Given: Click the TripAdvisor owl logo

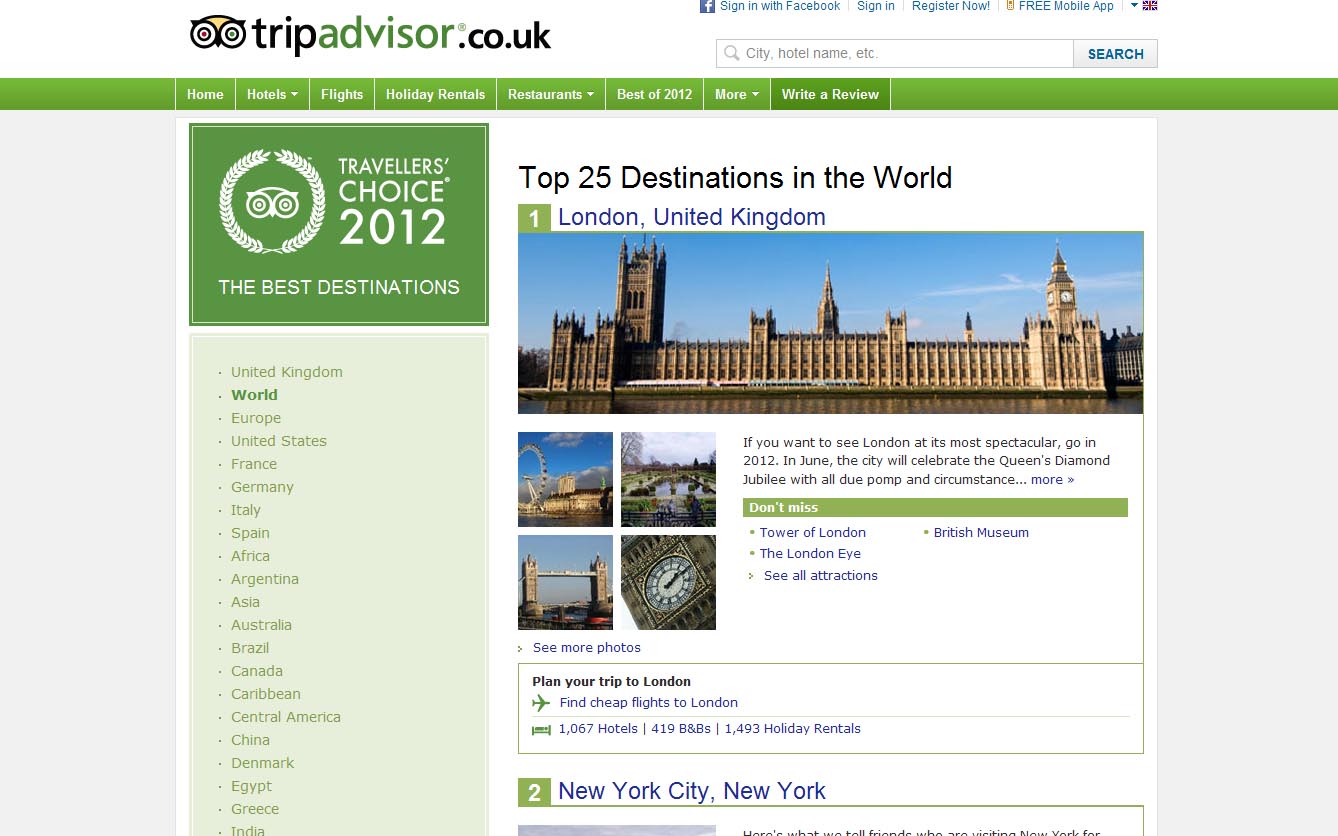Looking at the screenshot, I should click(x=217, y=33).
